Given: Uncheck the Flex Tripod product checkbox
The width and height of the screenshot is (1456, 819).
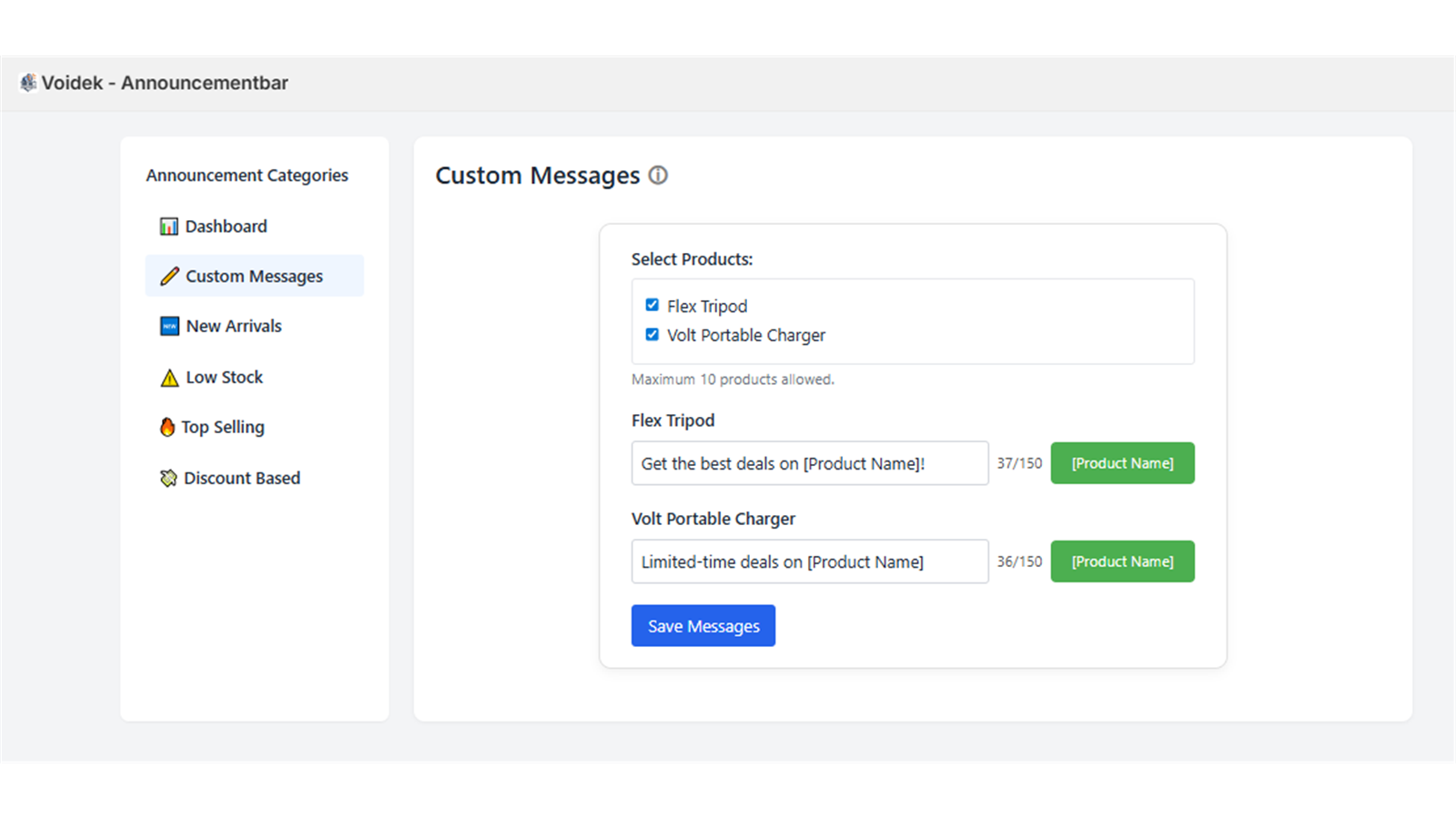Looking at the screenshot, I should 652,305.
